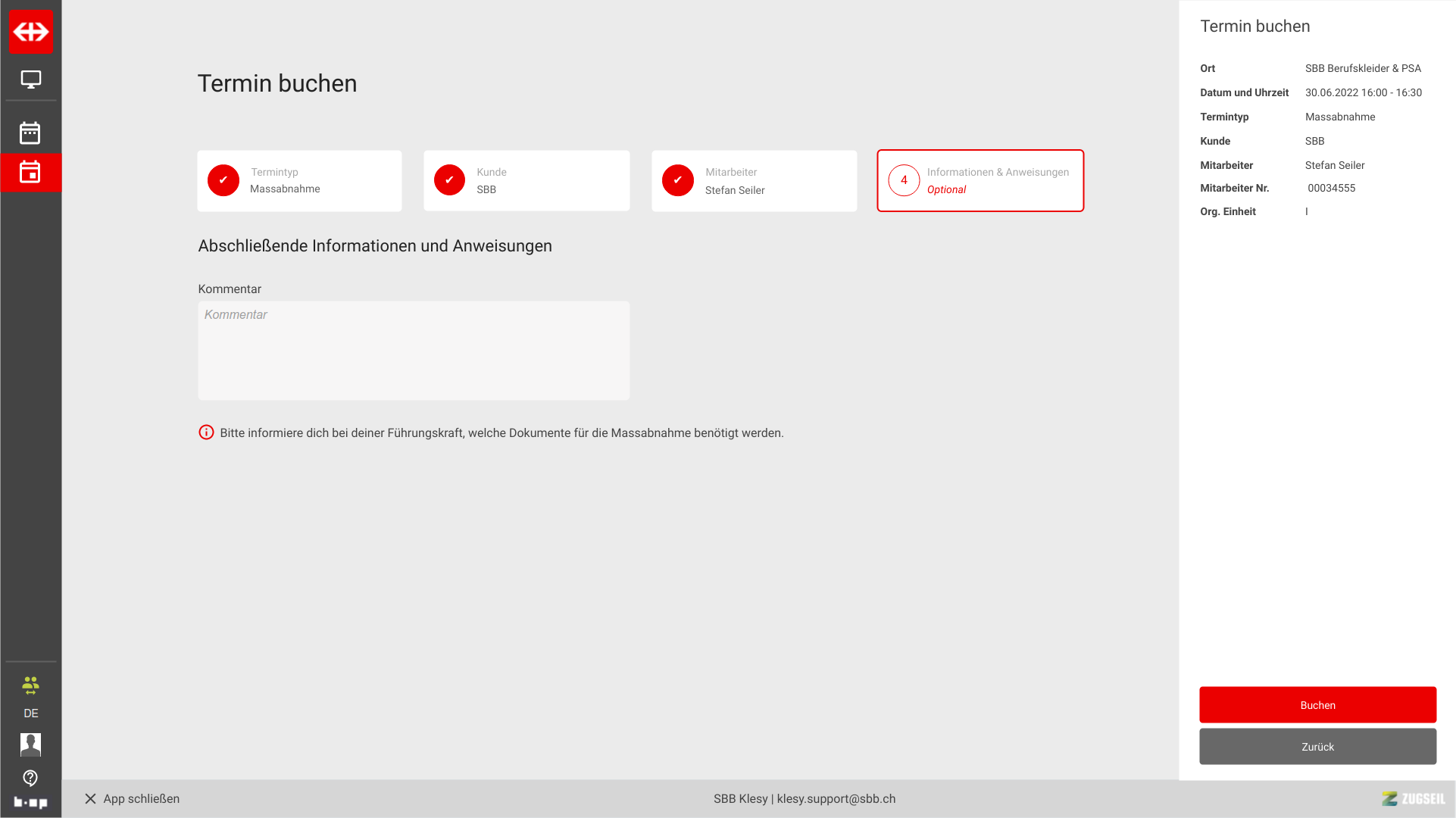Viewport: 1456px width, 818px height.
Task: Click the logo at sidebar bottom
Action: coord(30,802)
